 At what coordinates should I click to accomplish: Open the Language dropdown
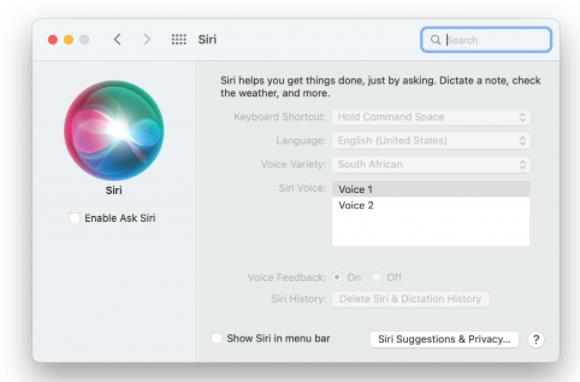click(x=431, y=141)
